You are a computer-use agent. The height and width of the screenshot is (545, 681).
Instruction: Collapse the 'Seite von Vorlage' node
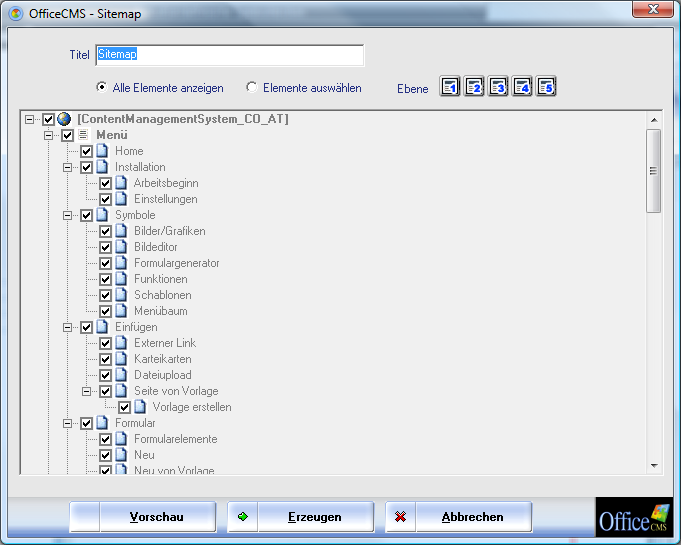click(86, 391)
